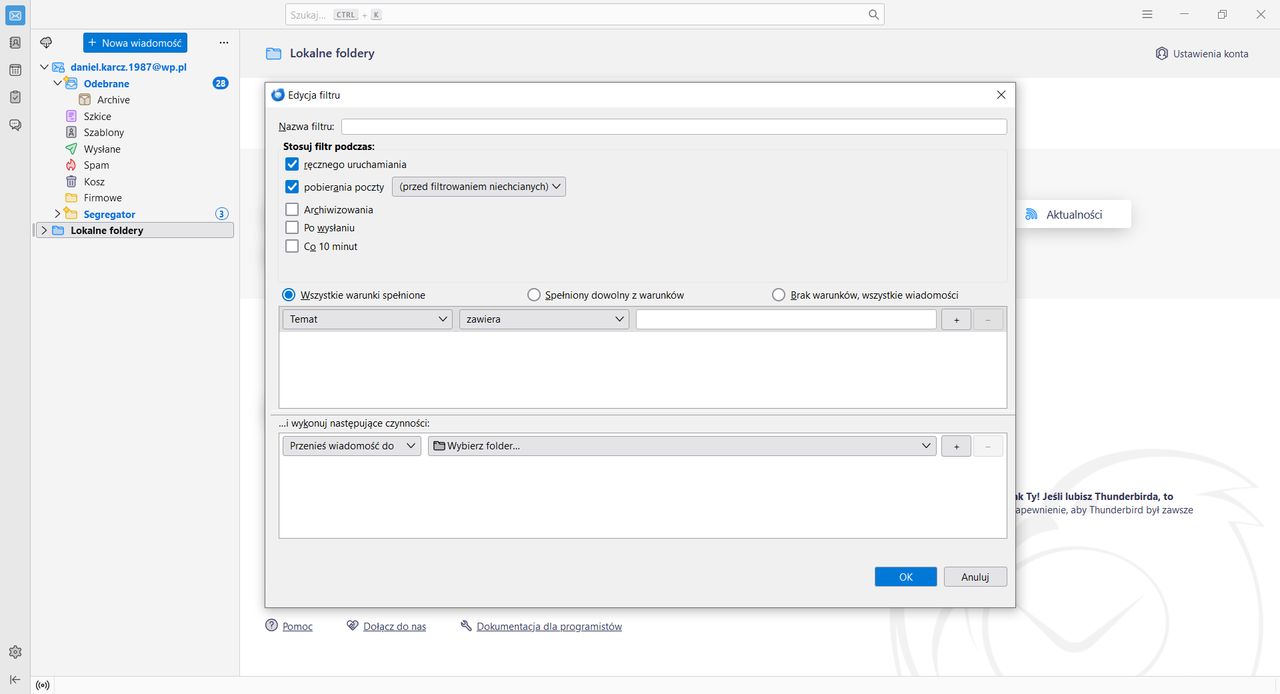
Task: Select the Szkice folder
Action: pos(97,116)
